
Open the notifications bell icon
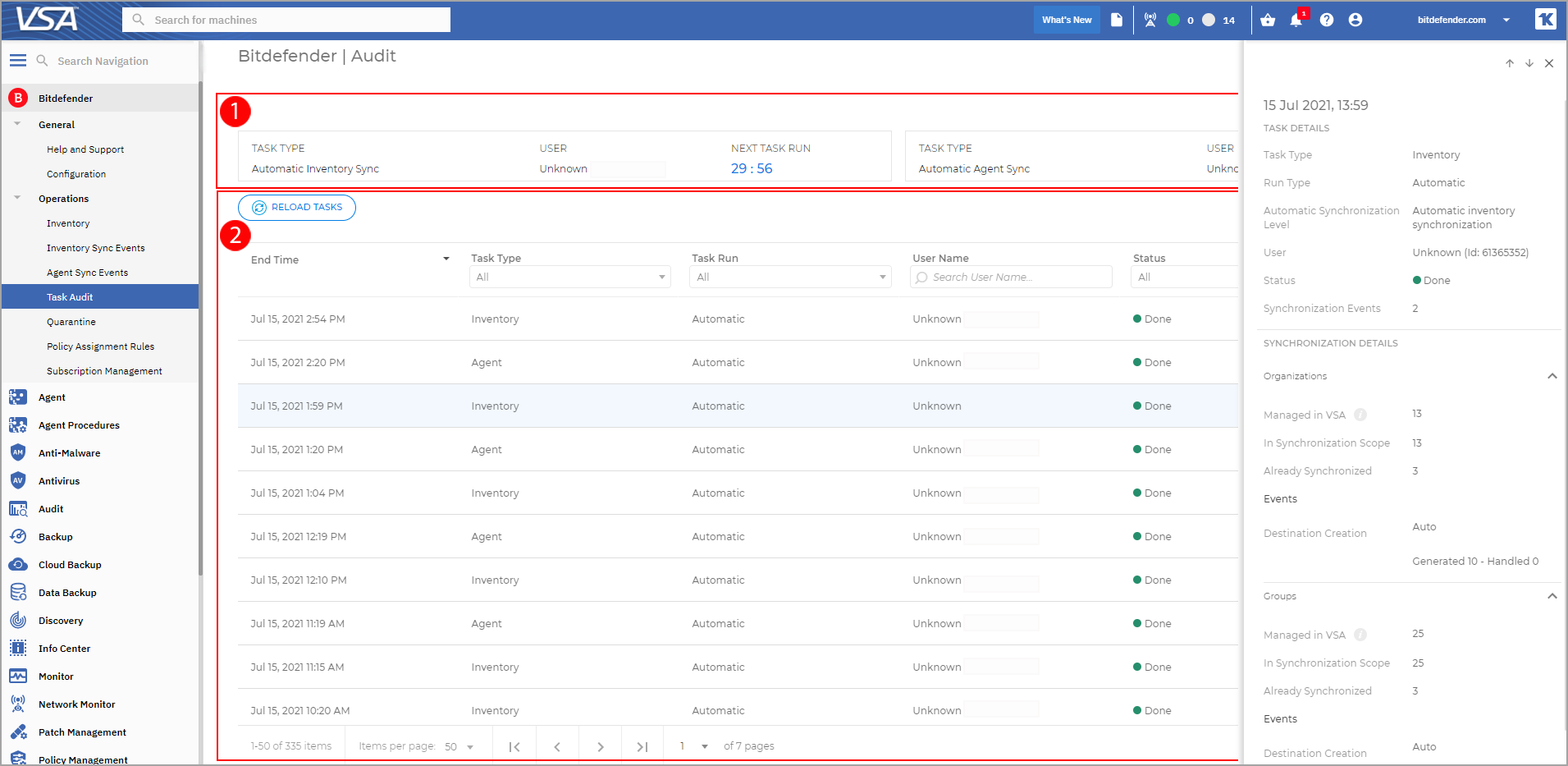click(1296, 21)
